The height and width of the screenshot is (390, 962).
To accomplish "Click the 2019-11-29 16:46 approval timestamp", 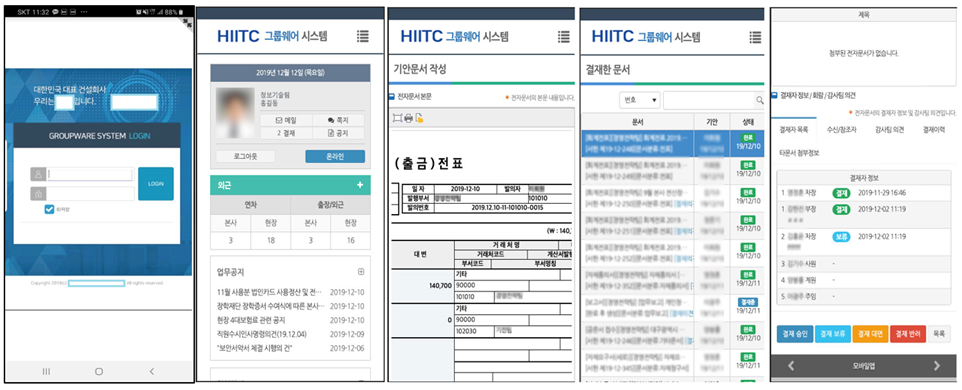I will 882,193.
